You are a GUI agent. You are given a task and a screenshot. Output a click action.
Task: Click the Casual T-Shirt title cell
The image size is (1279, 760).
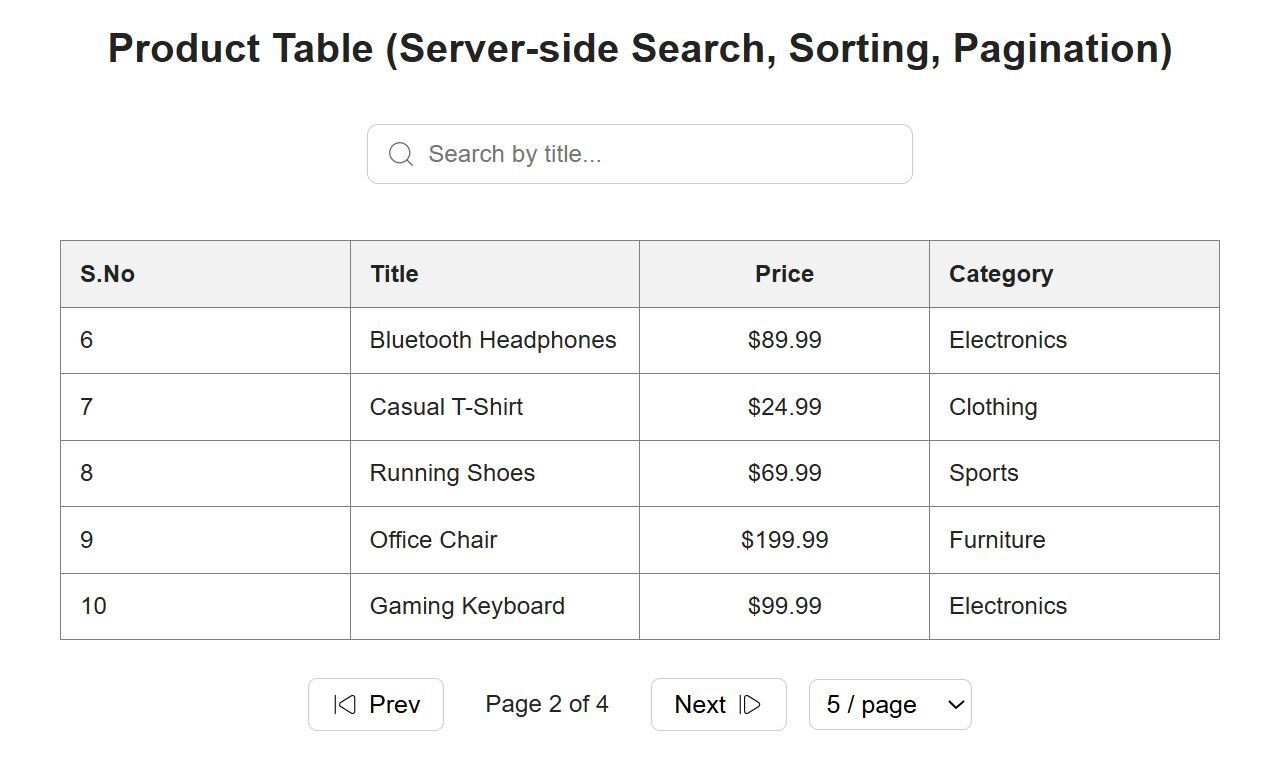click(446, 407)
